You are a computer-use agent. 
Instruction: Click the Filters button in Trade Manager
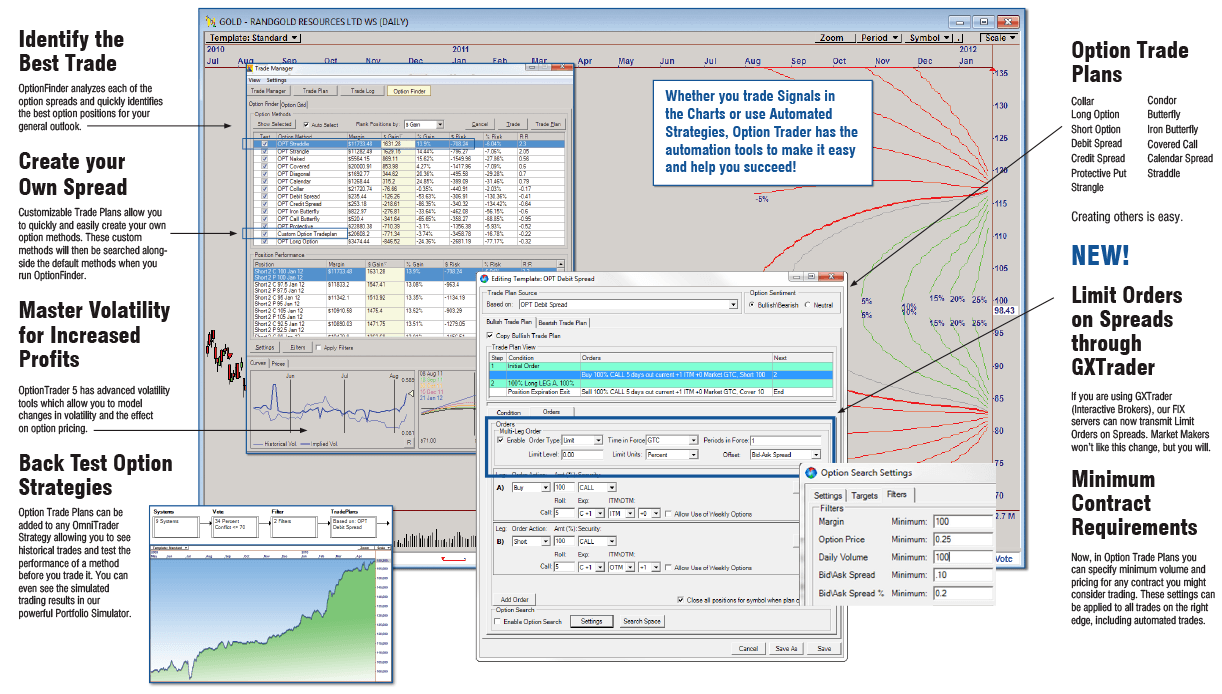[x=298, y=347]
